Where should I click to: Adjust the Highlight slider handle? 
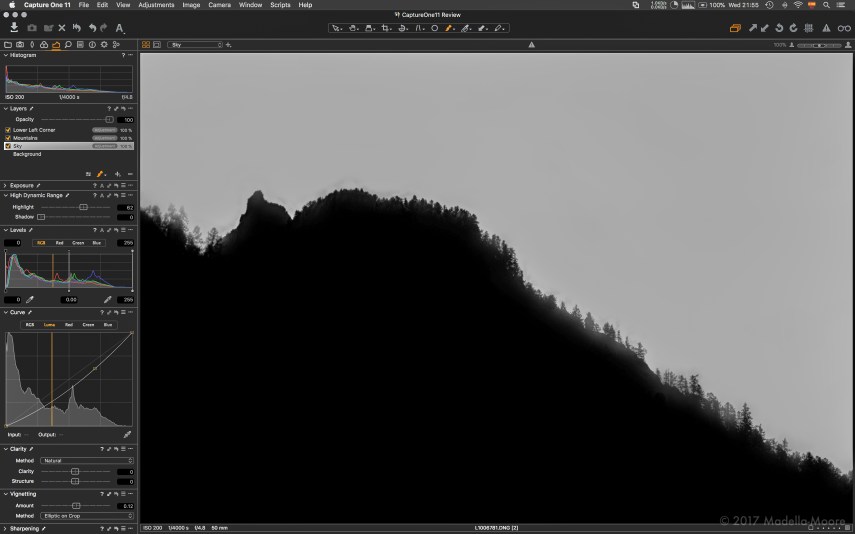pos(83,207)
